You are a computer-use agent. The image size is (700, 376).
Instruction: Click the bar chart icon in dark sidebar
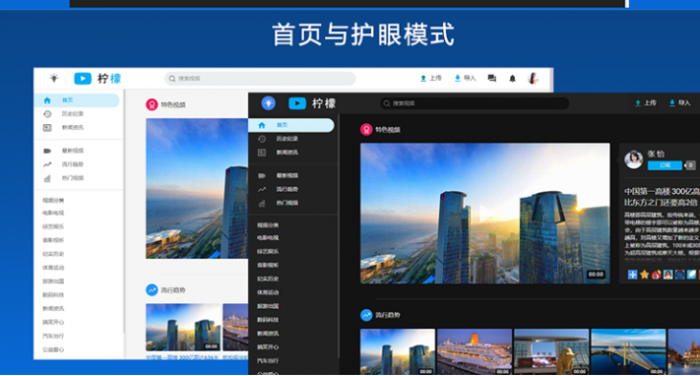click(262, 203)
